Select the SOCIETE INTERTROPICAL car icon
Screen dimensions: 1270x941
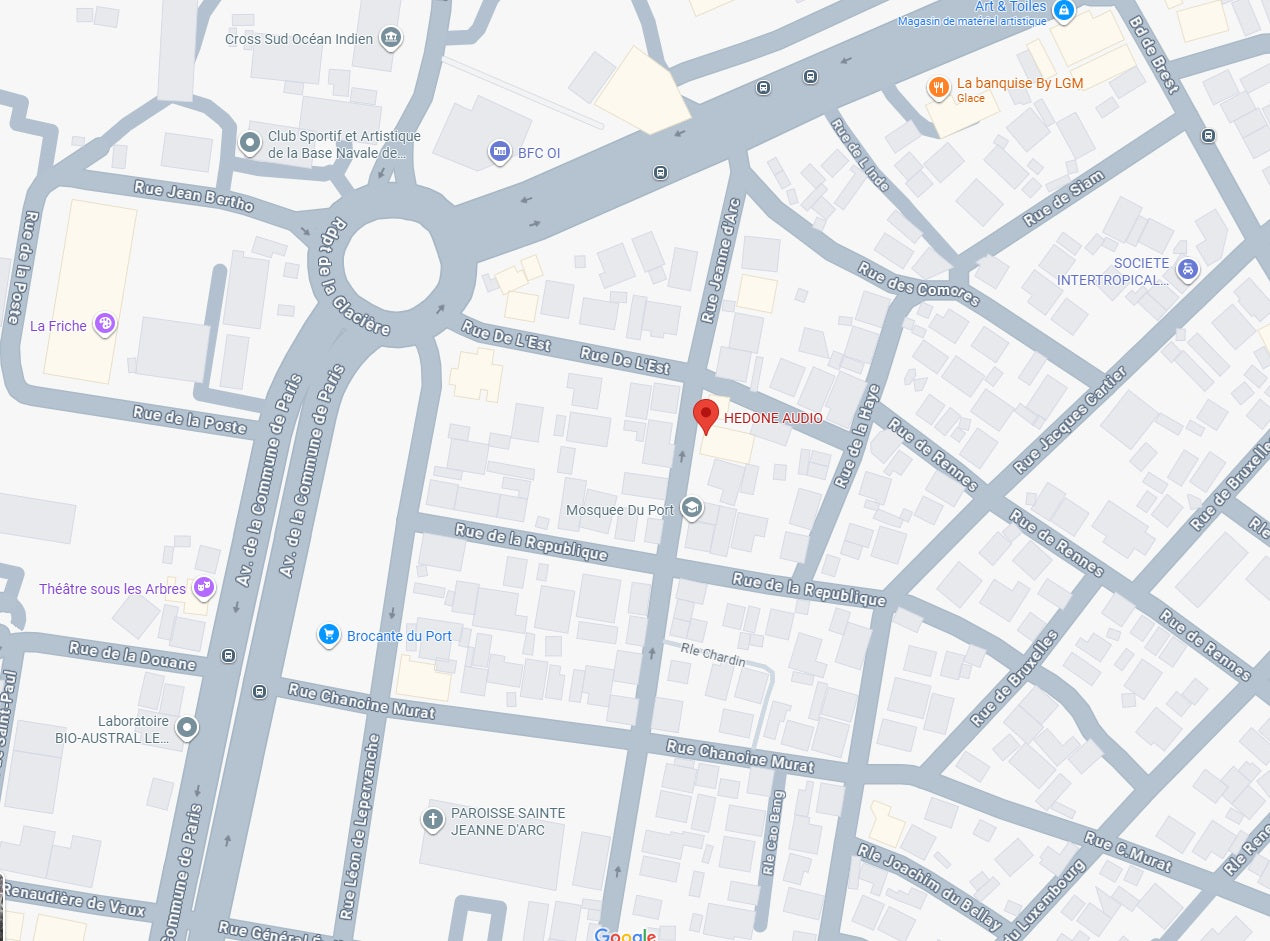click(x=1187, y=269)
